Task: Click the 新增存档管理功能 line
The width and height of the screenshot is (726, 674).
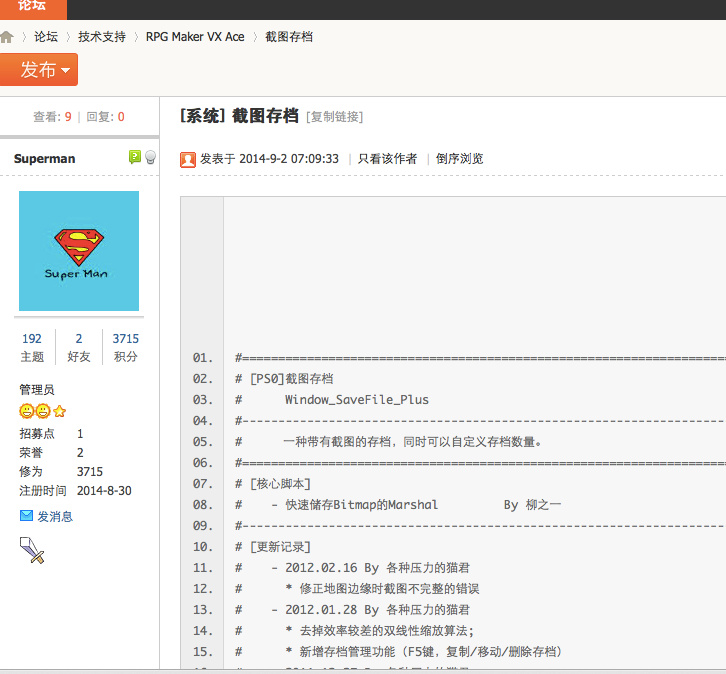Action: tap(424, 652)
